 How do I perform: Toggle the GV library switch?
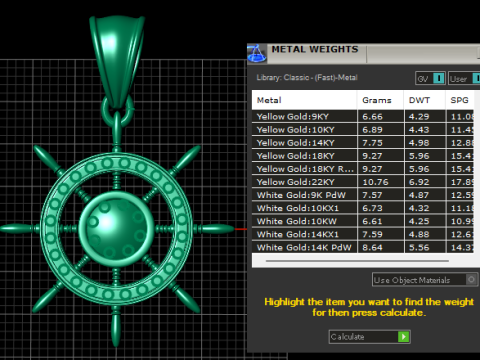[430, 79]
